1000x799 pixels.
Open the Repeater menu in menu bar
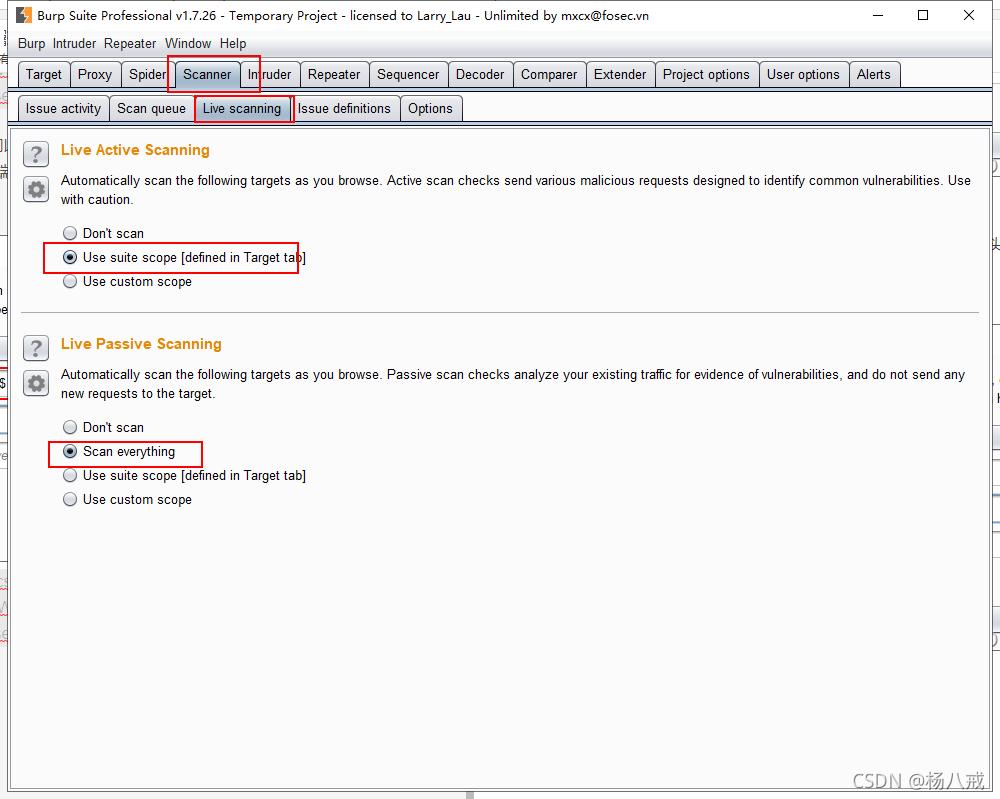tap(130, 43)
